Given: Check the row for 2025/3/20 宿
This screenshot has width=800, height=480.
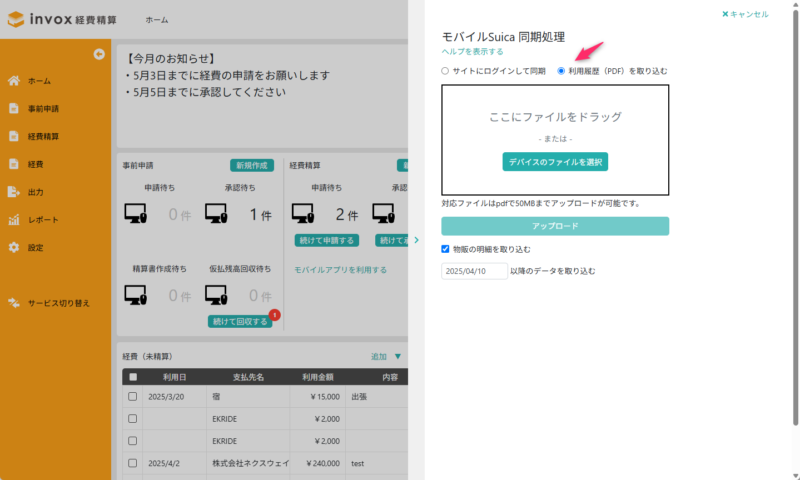Looking at the screenshot, I should pyautogui.click(x=133, y=396).
